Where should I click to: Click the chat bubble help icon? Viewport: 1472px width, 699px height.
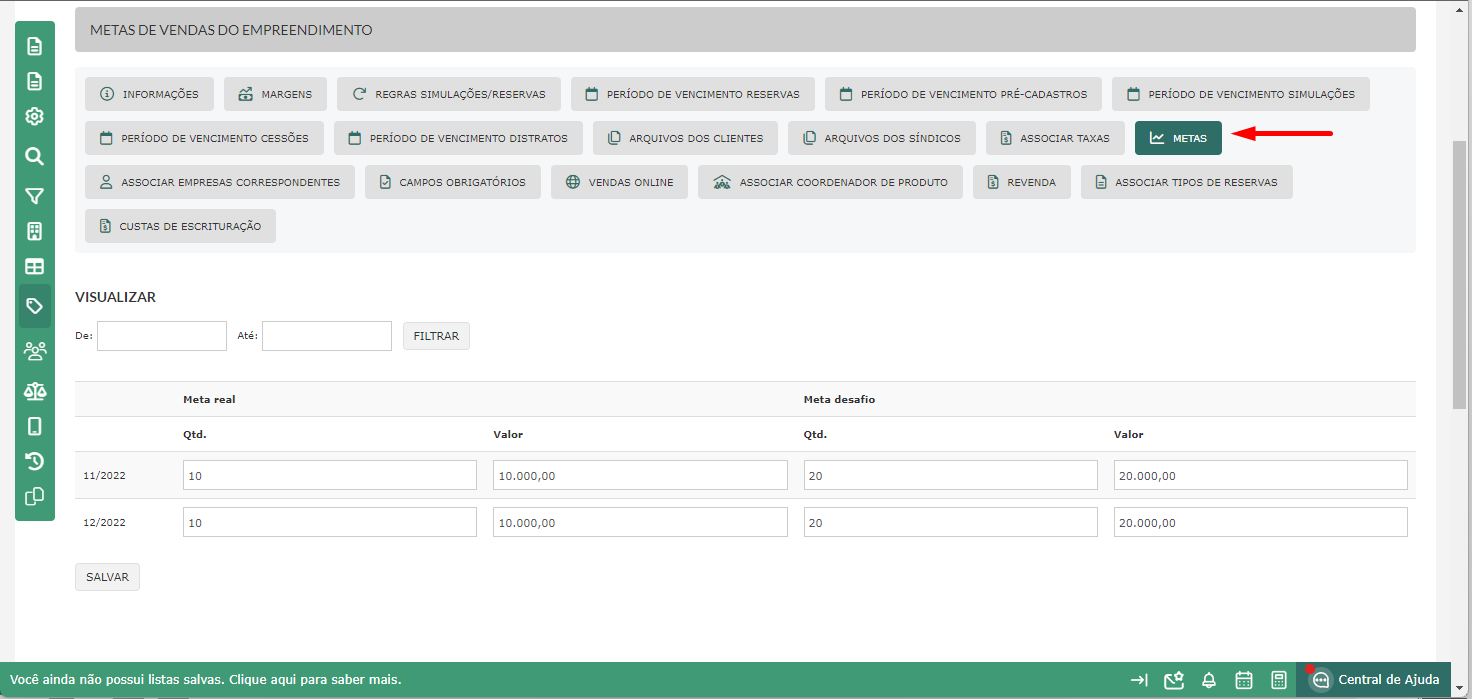1320,680
